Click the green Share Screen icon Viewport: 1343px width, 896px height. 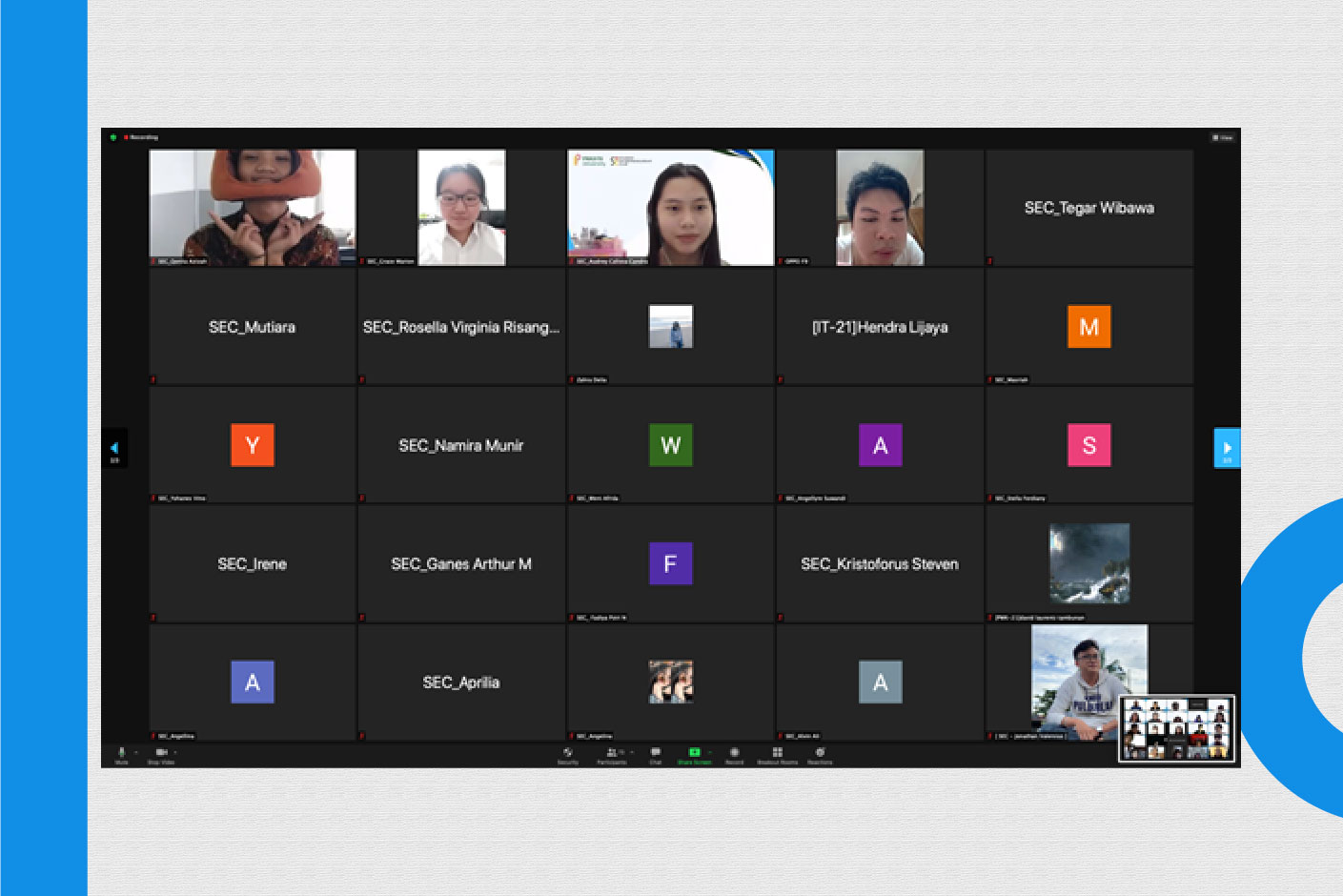pos(694,754)
